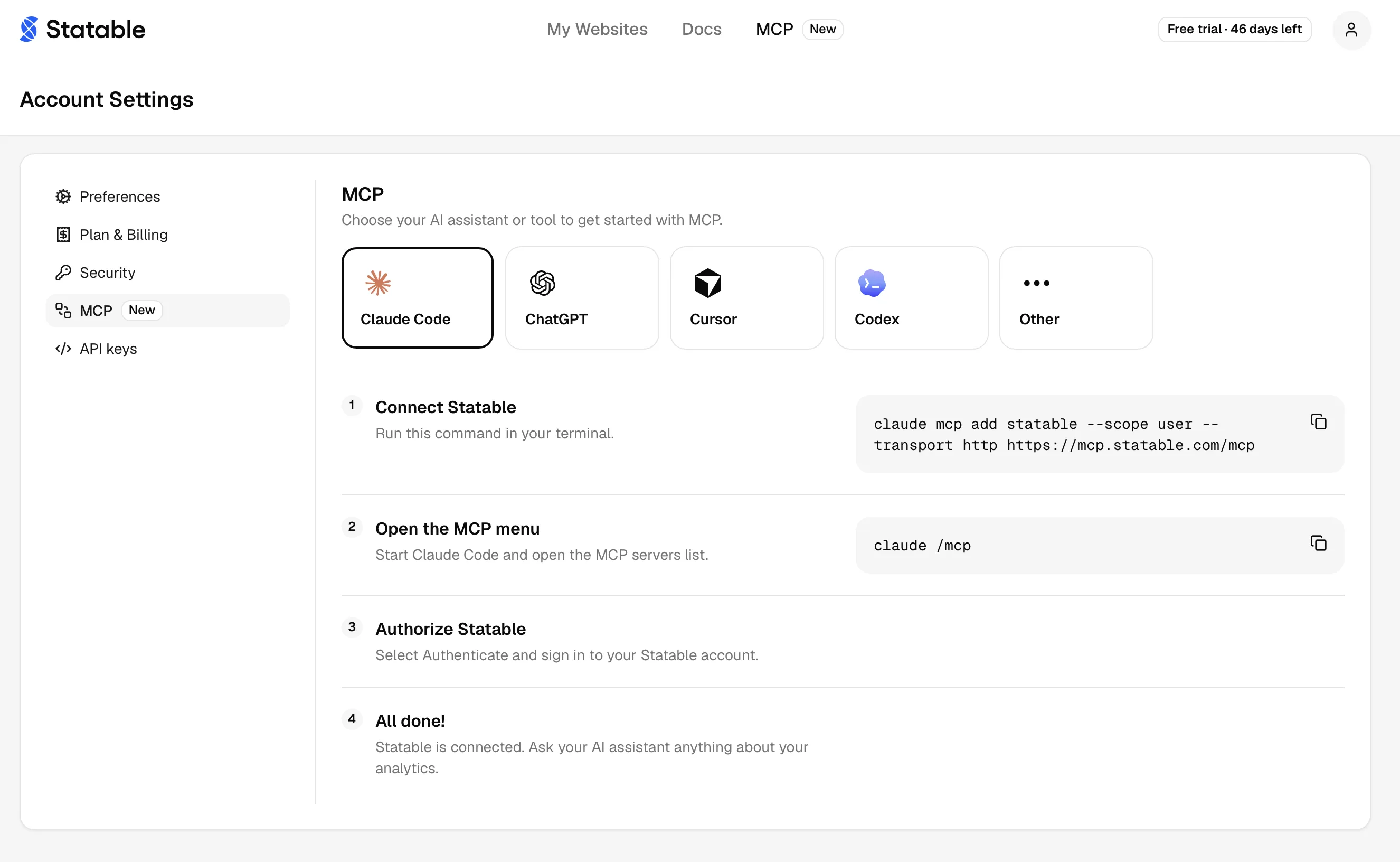
Task: Open API keys settings section
Action: 167,349
